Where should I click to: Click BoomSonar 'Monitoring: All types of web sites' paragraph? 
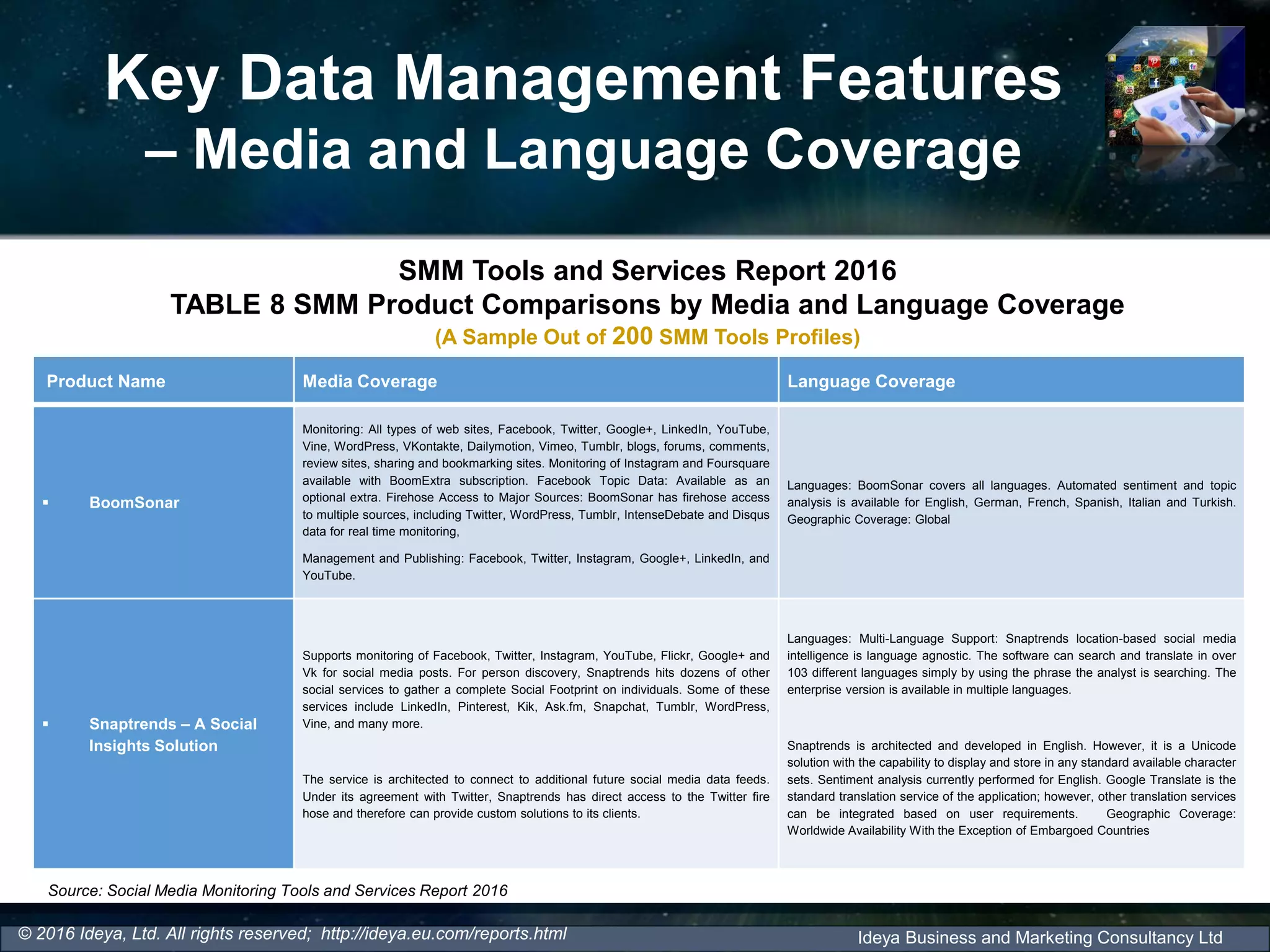[536, 480]
